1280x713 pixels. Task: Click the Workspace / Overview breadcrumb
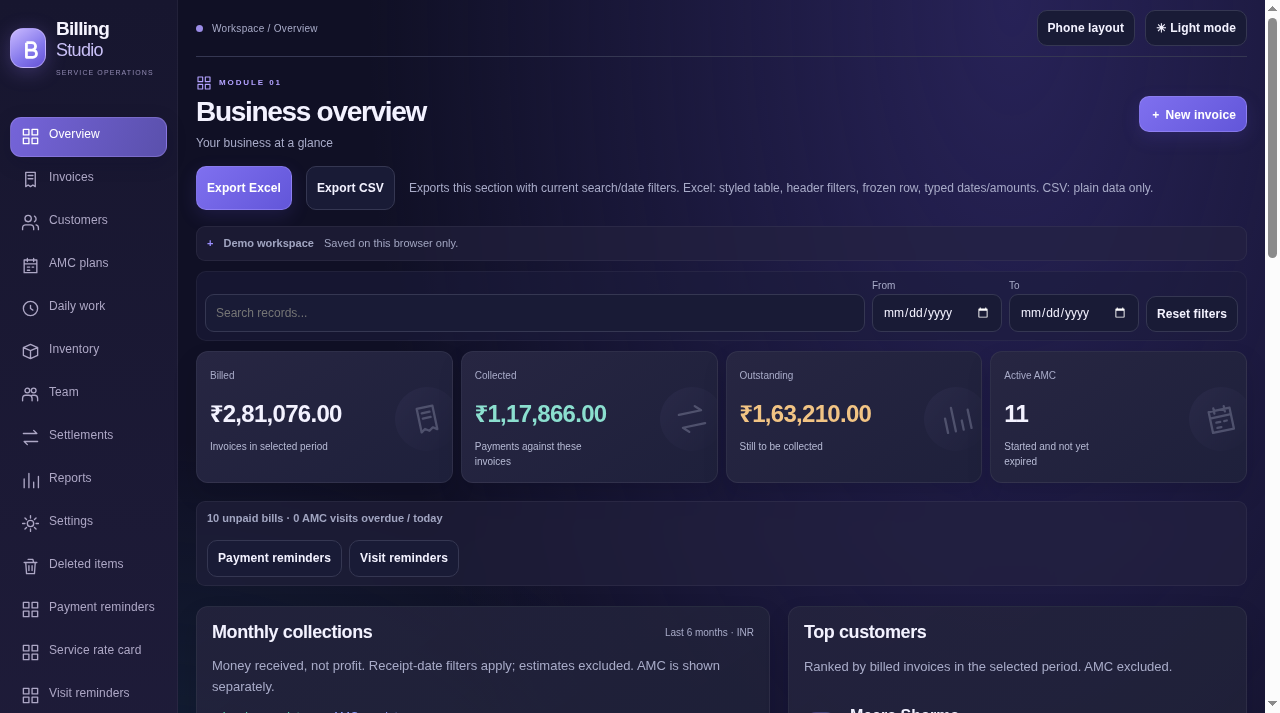point(264,28)
